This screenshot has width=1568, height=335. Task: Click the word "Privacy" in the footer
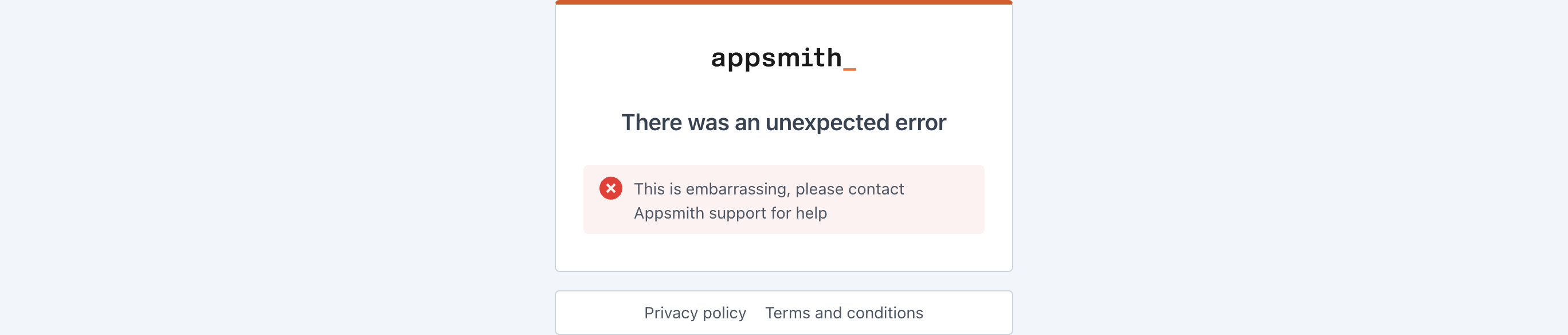click(x=671, y=313)
